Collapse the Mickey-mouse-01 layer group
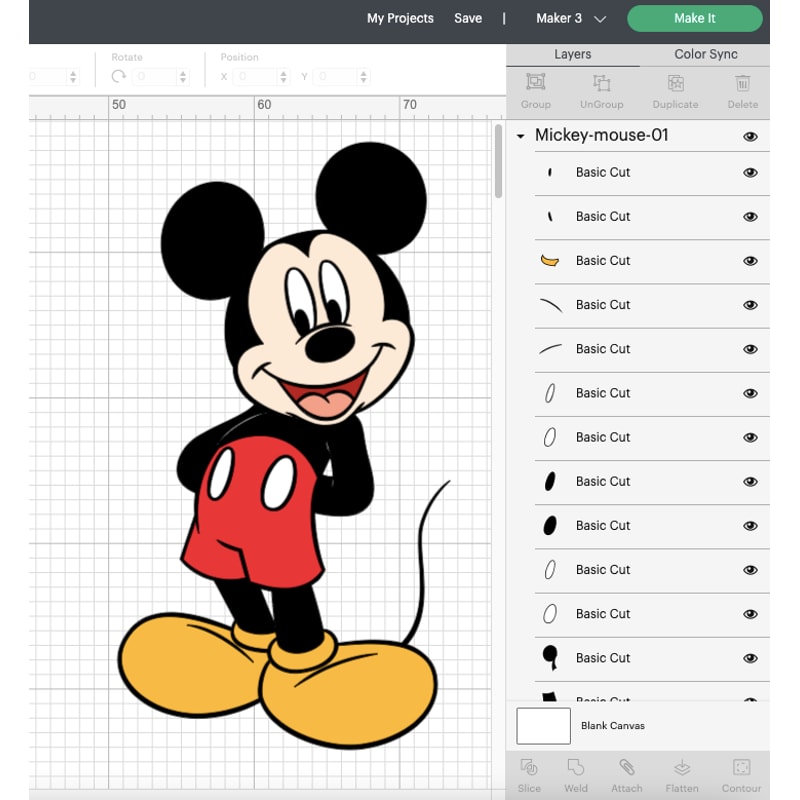The width and height of the screenshot is (800, 800). click(520, 136)
